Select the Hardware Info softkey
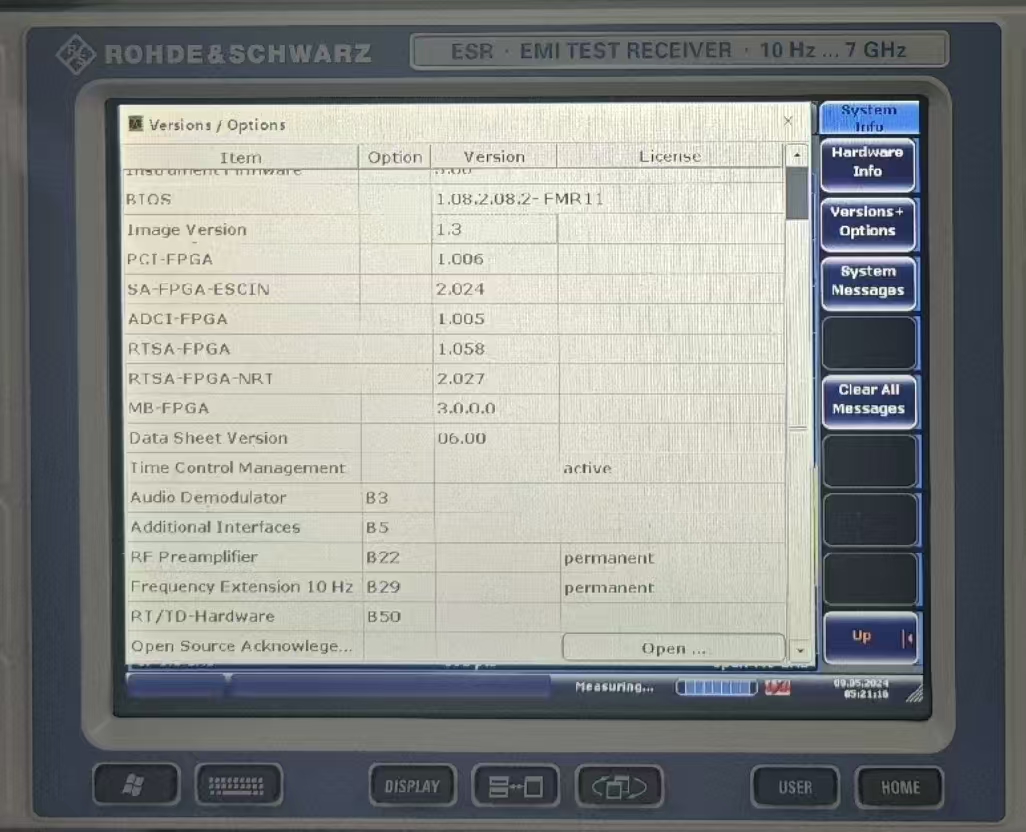This screenshot has height=832, width=1026. 867,163
